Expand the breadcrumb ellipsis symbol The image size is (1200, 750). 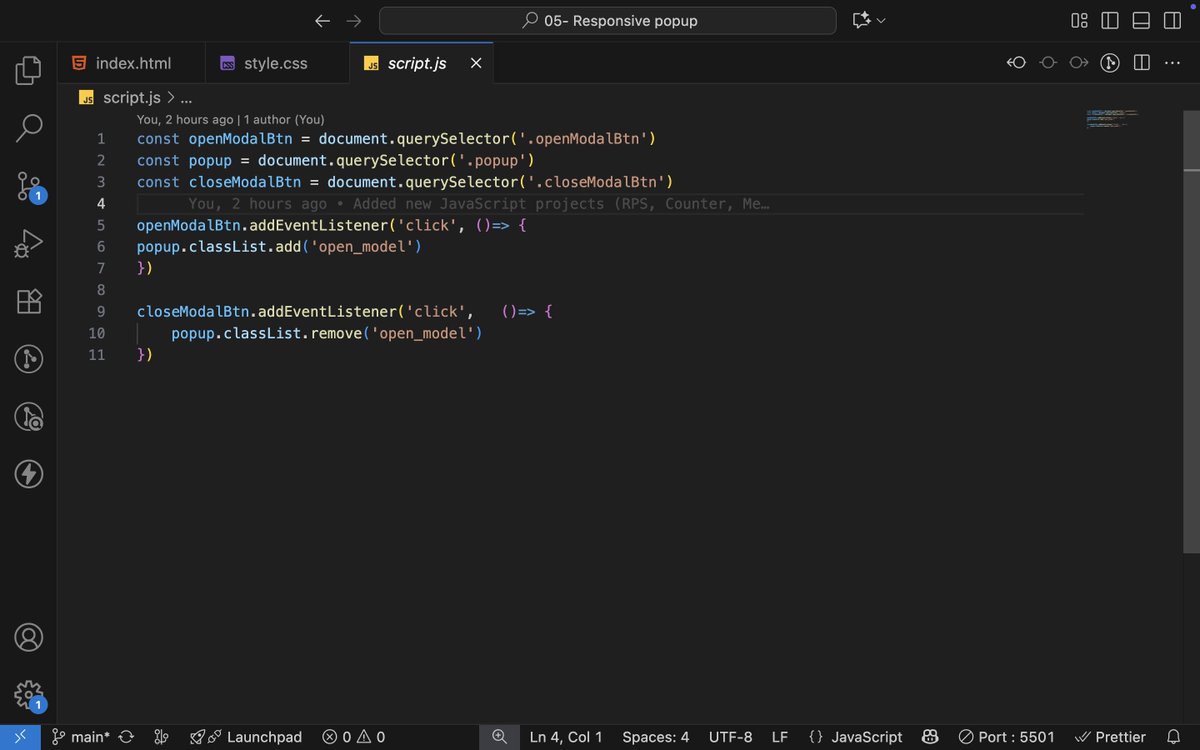[x=185, y=98]
